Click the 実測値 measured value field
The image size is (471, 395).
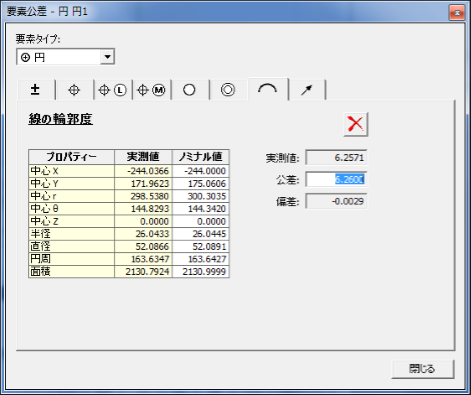[336, 158]
